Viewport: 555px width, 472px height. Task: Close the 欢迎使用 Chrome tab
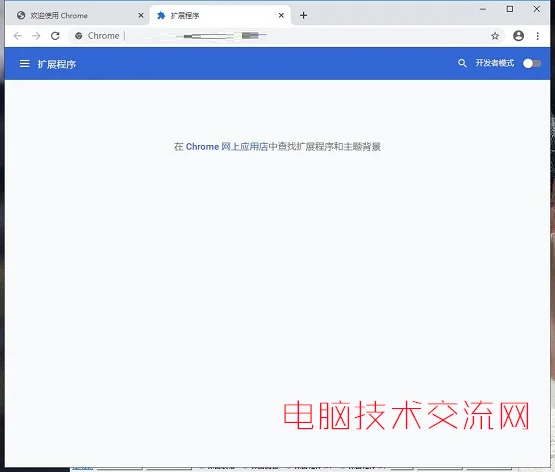click(141, 16)
